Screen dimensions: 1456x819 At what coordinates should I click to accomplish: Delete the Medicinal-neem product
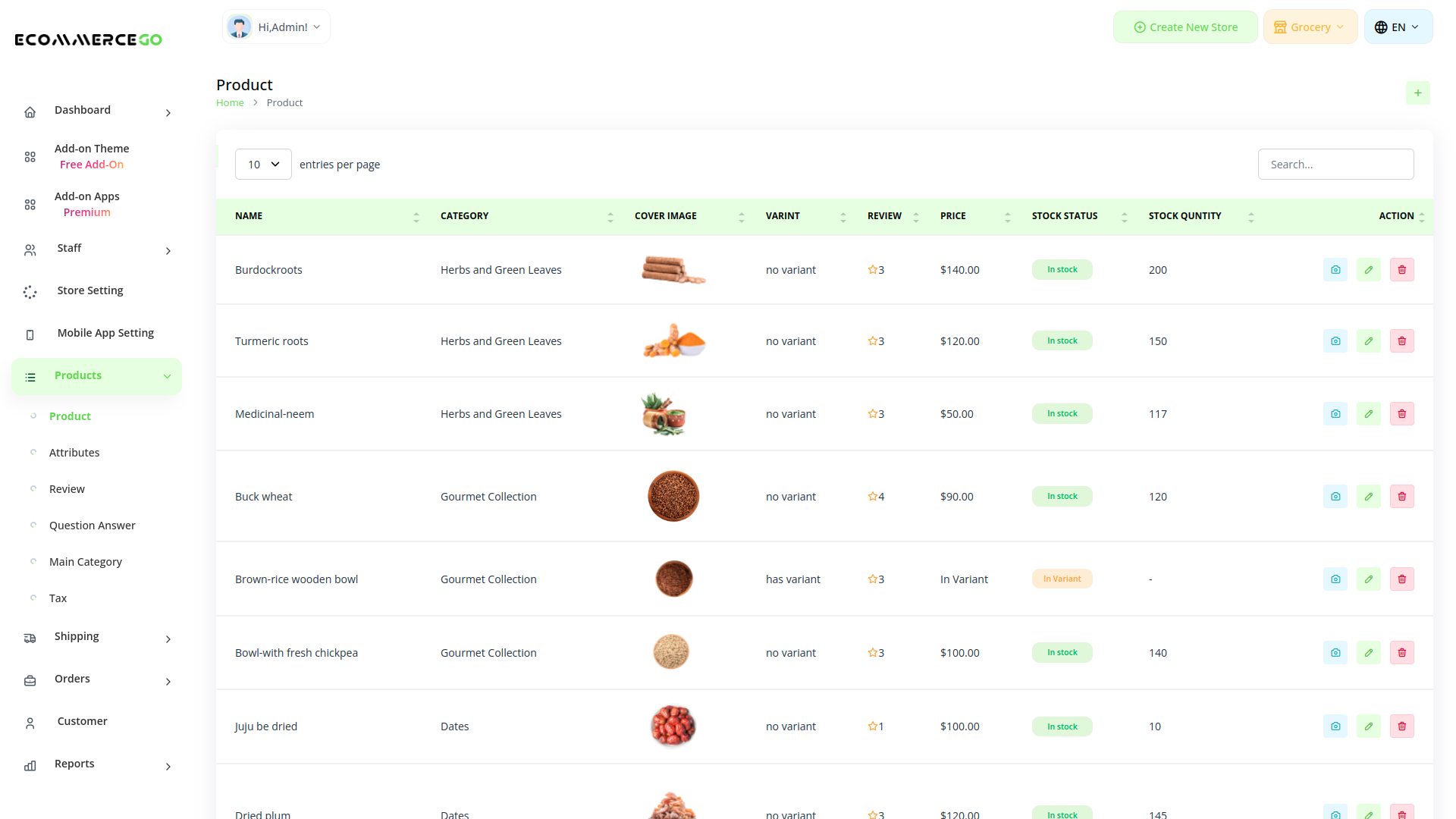pos(1401,413)
